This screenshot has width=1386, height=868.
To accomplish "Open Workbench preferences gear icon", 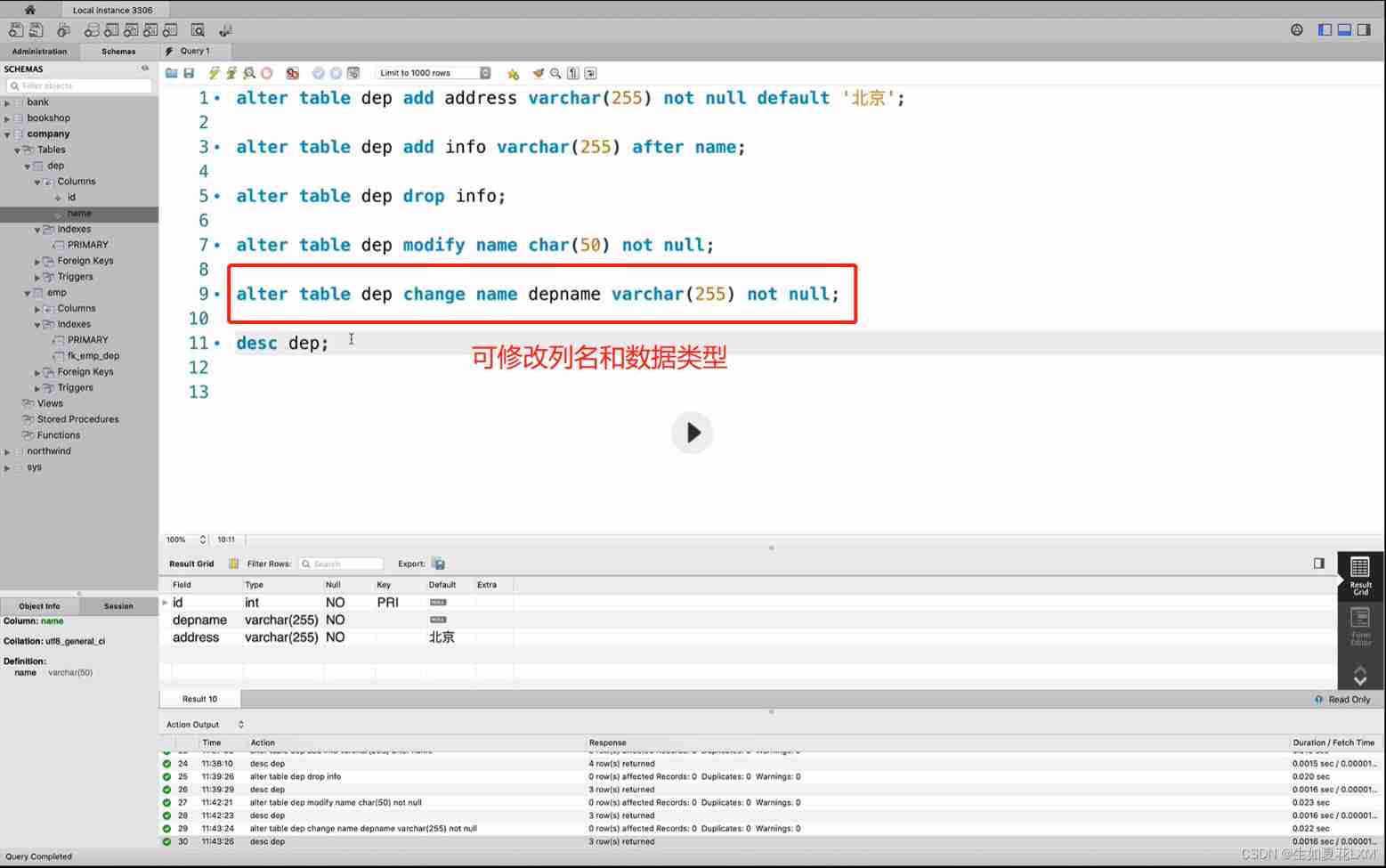I will (x=1297, y=29).
